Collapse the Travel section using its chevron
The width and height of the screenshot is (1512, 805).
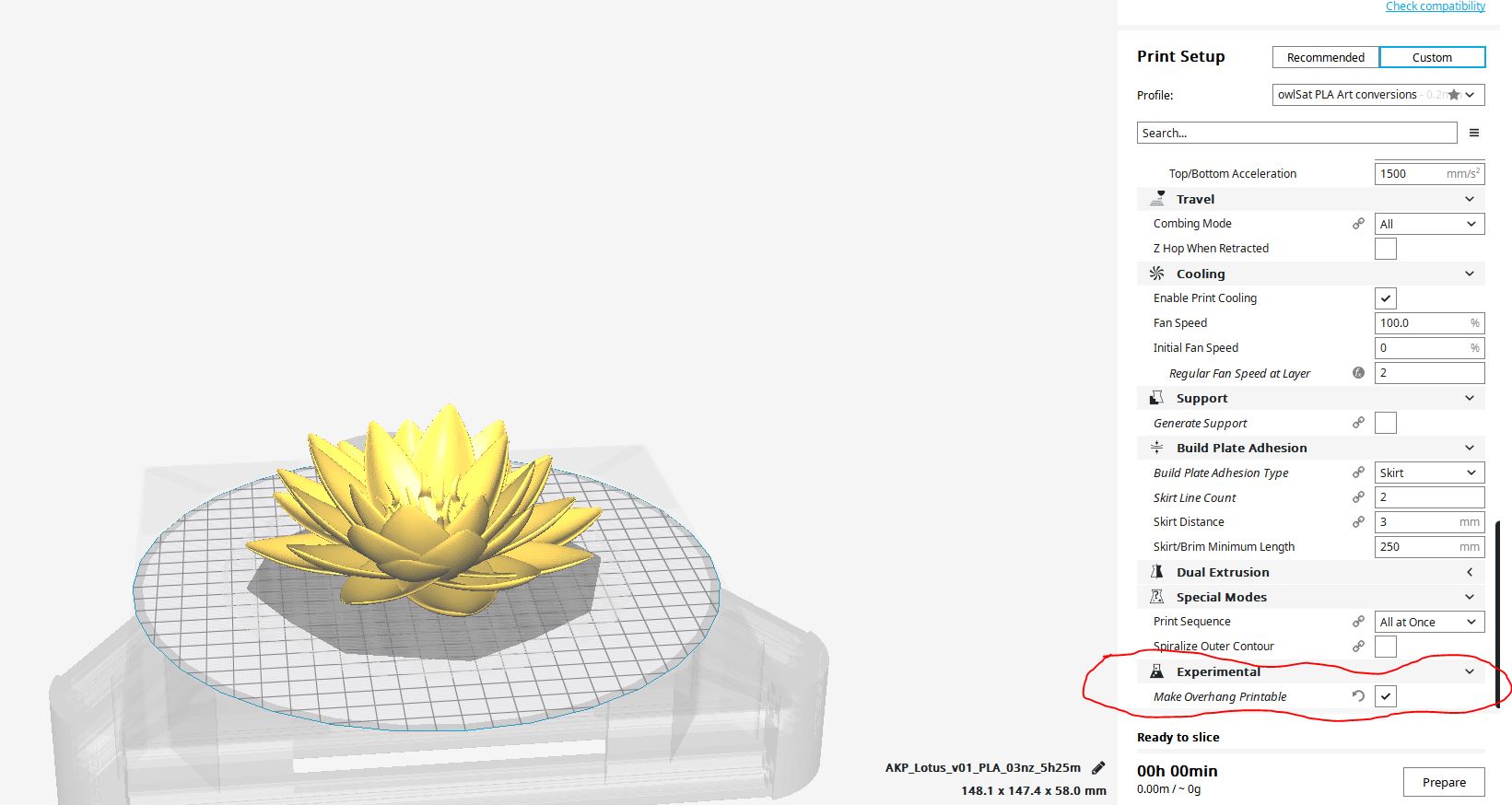pos(1470,199)
